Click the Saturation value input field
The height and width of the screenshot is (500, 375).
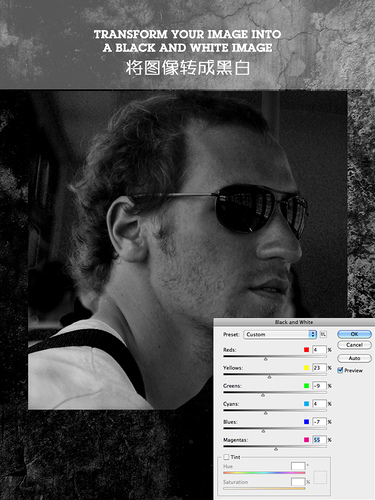(298, 481)
